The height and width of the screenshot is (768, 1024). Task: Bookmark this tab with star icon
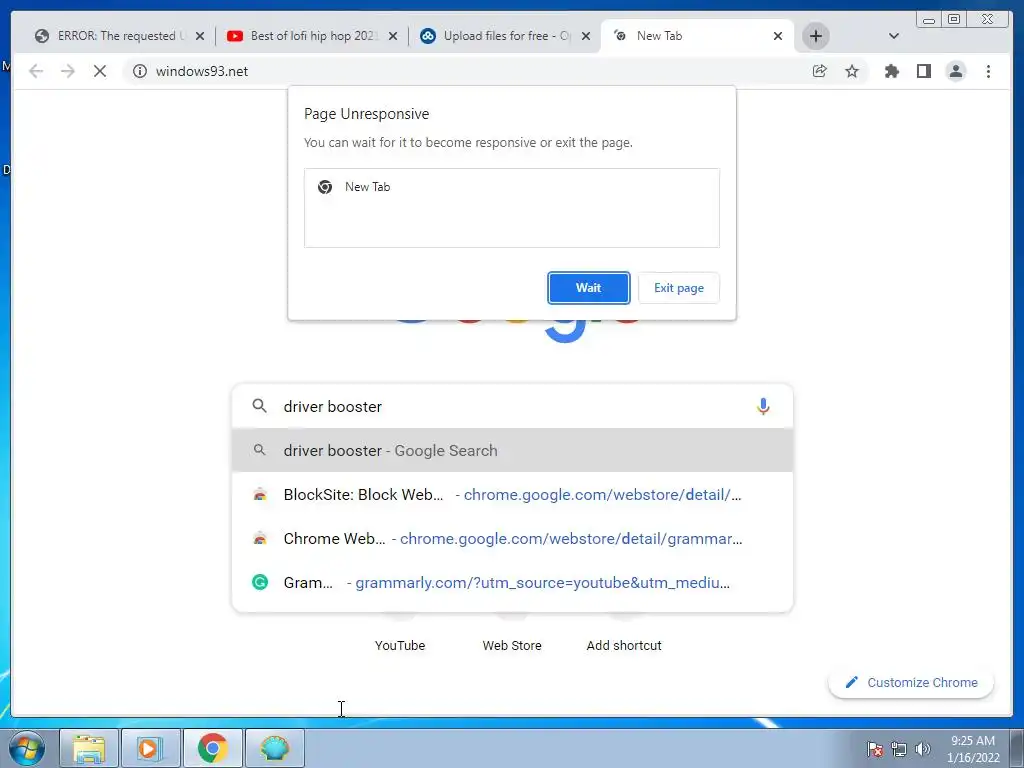(x=852, y=71)
